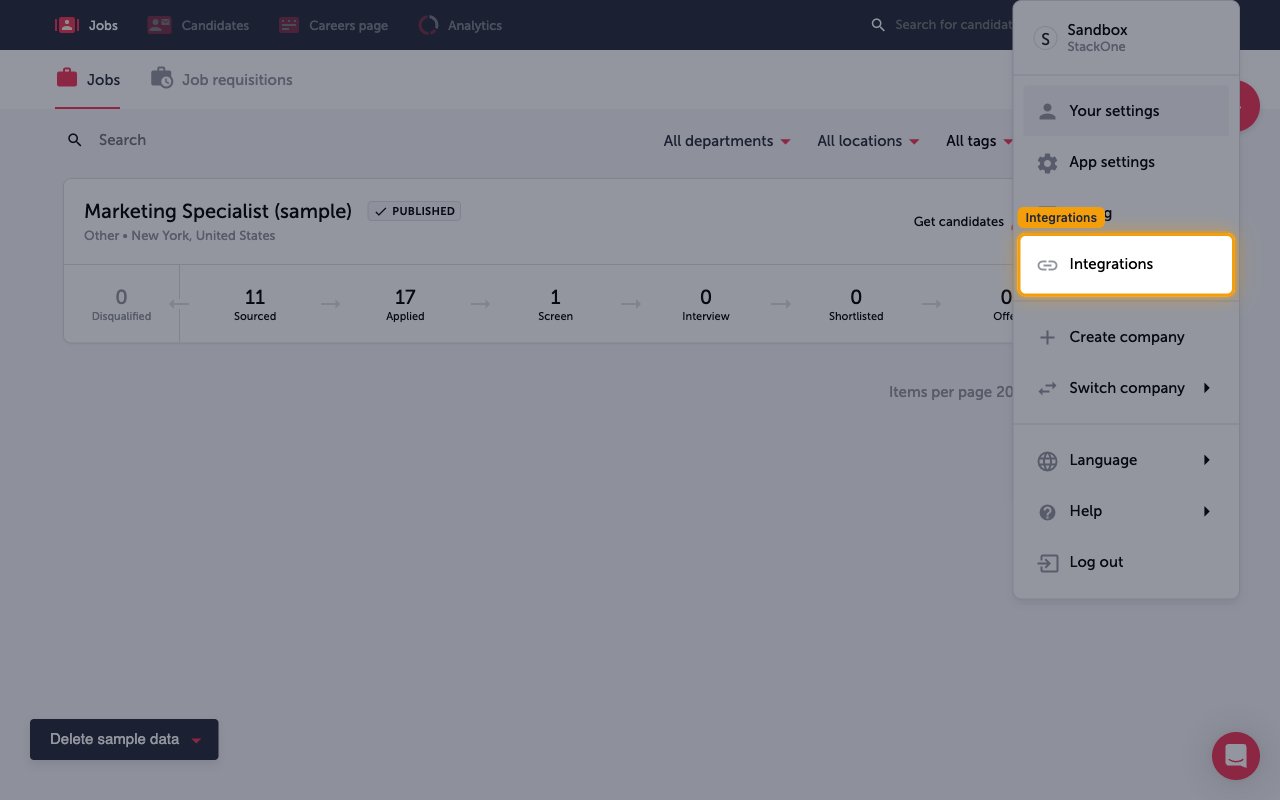The width and height of the screenshot is (1280, 800).
Task: Click the Analytics ring icon
Action: [x=428, y=25]
